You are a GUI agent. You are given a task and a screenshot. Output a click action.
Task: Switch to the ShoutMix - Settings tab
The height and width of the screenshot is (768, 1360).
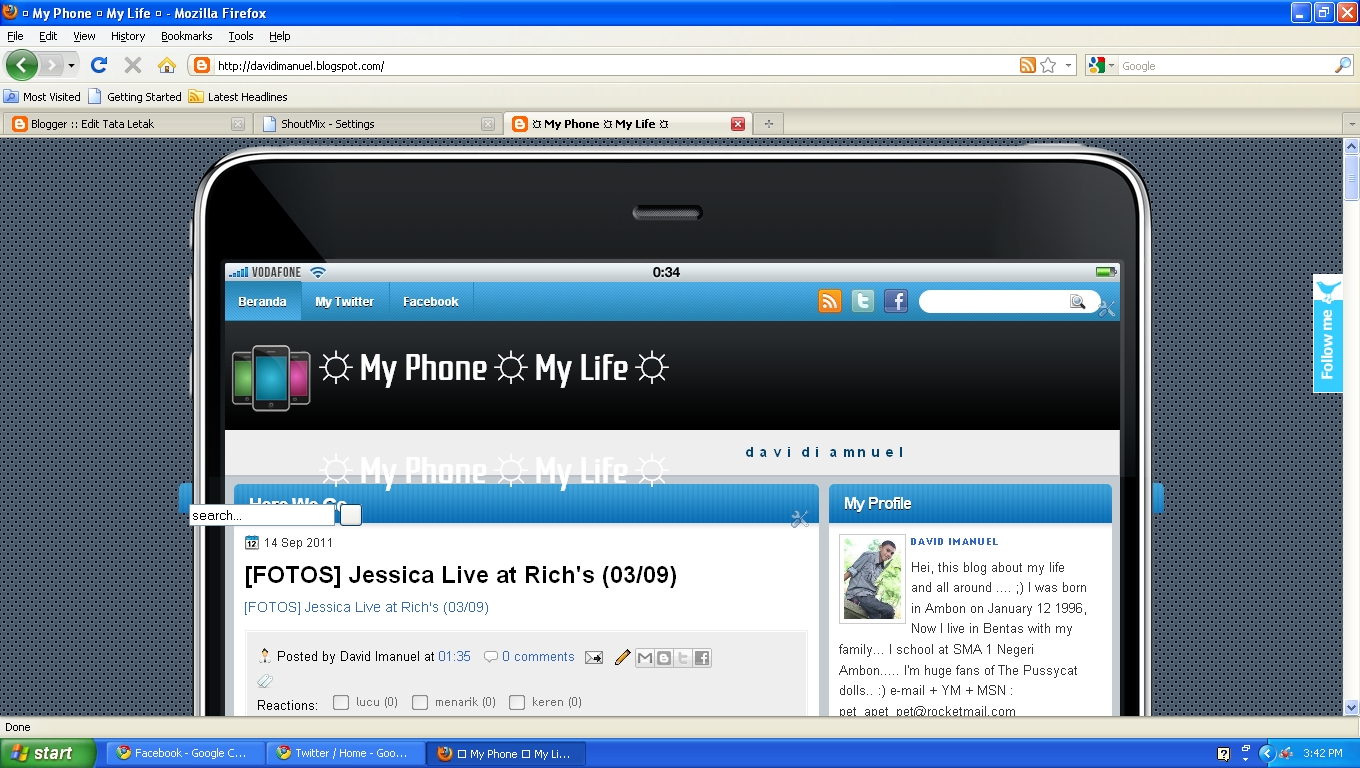tap(377, 124)
